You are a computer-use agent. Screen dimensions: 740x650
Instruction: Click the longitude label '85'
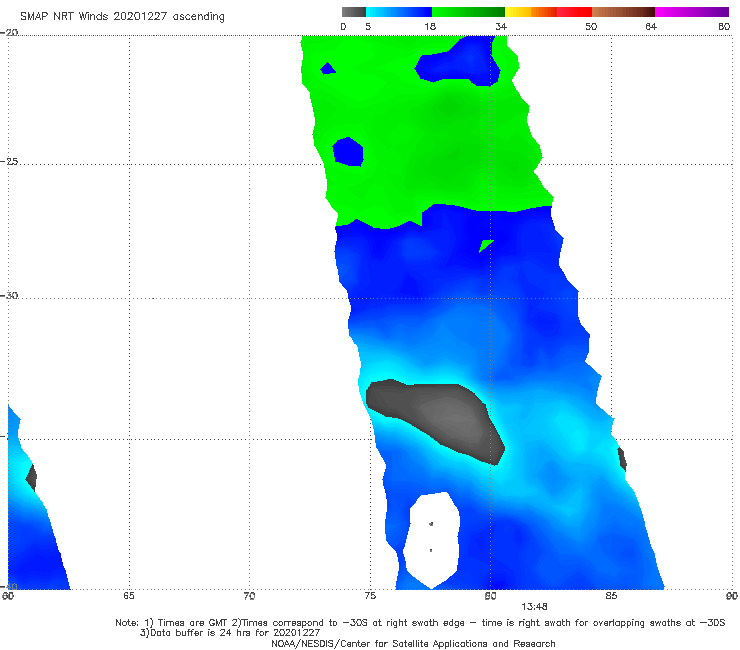point(611,596)
